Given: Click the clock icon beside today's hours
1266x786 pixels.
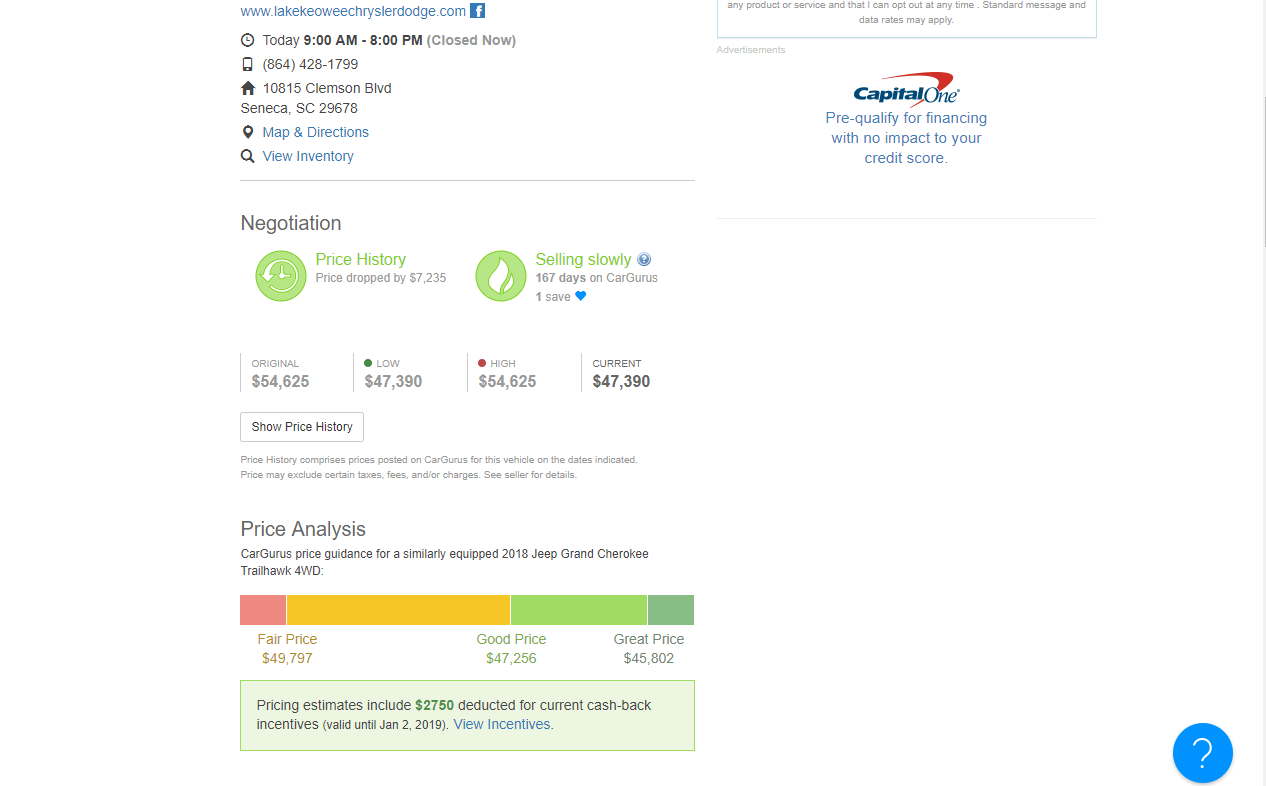Looking at the screenshot, I should click(x=248, y=40).
